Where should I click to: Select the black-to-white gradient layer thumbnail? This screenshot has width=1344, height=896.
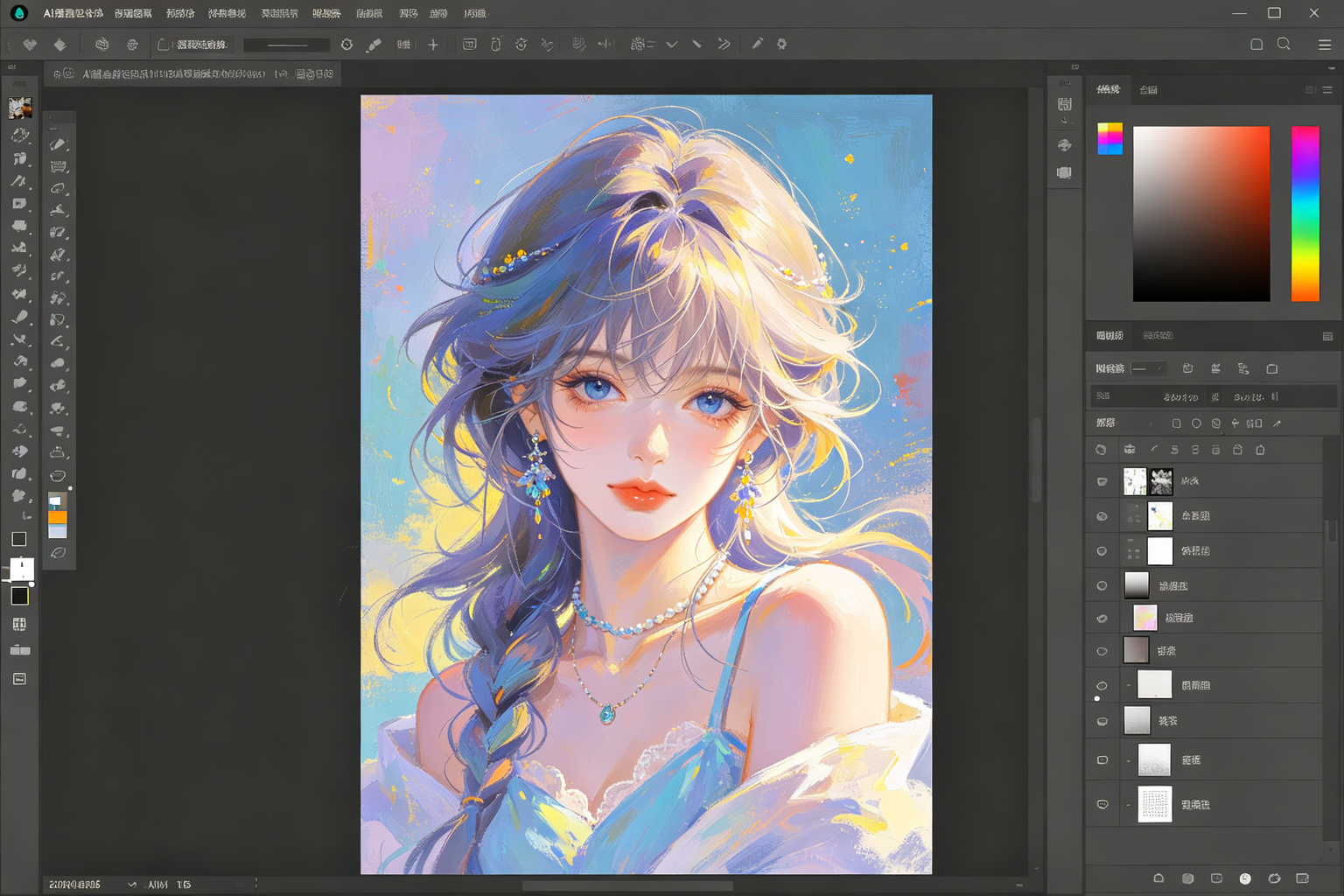click(1136, 585)
